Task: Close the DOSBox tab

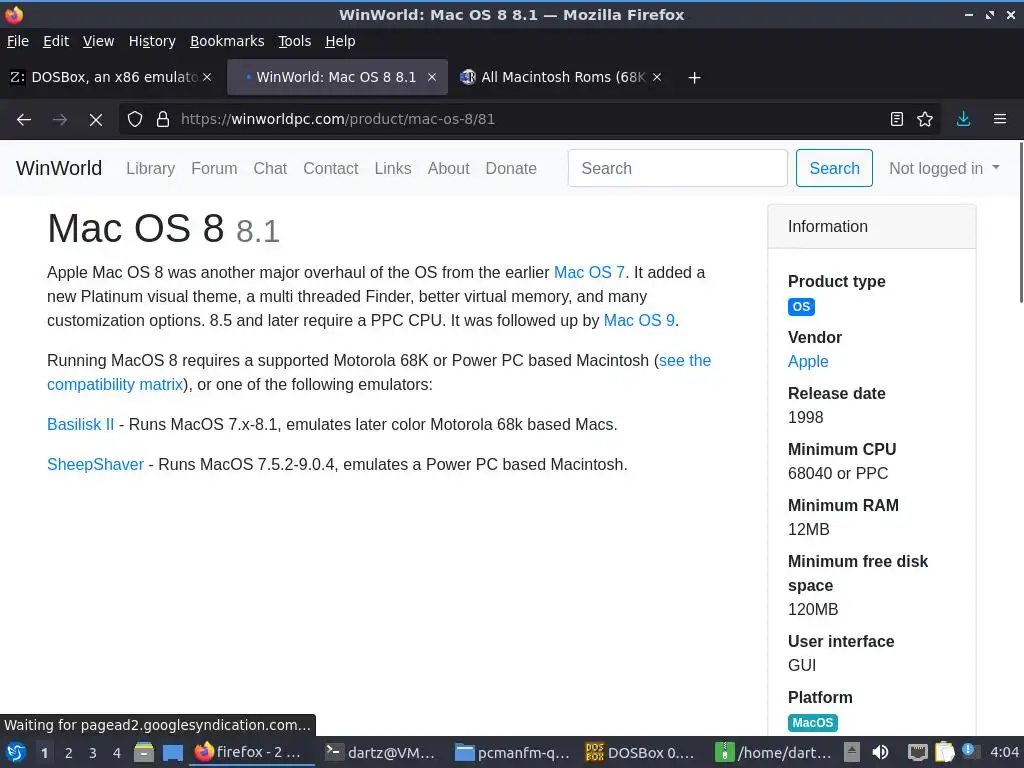Action: [207, 77]
